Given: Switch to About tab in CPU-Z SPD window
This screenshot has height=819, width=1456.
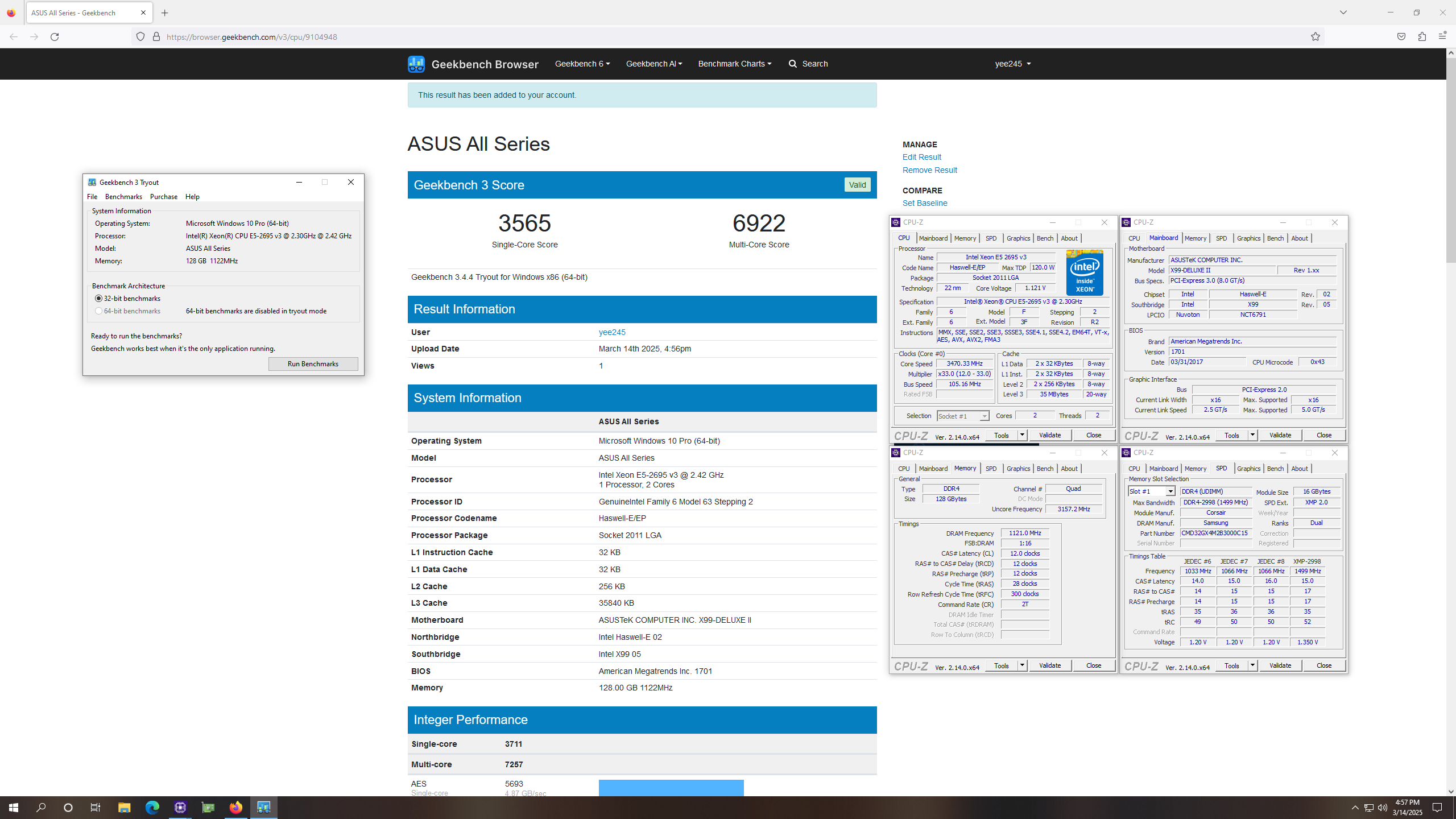Looking at the screenshot, I should tap(1299, 469).
